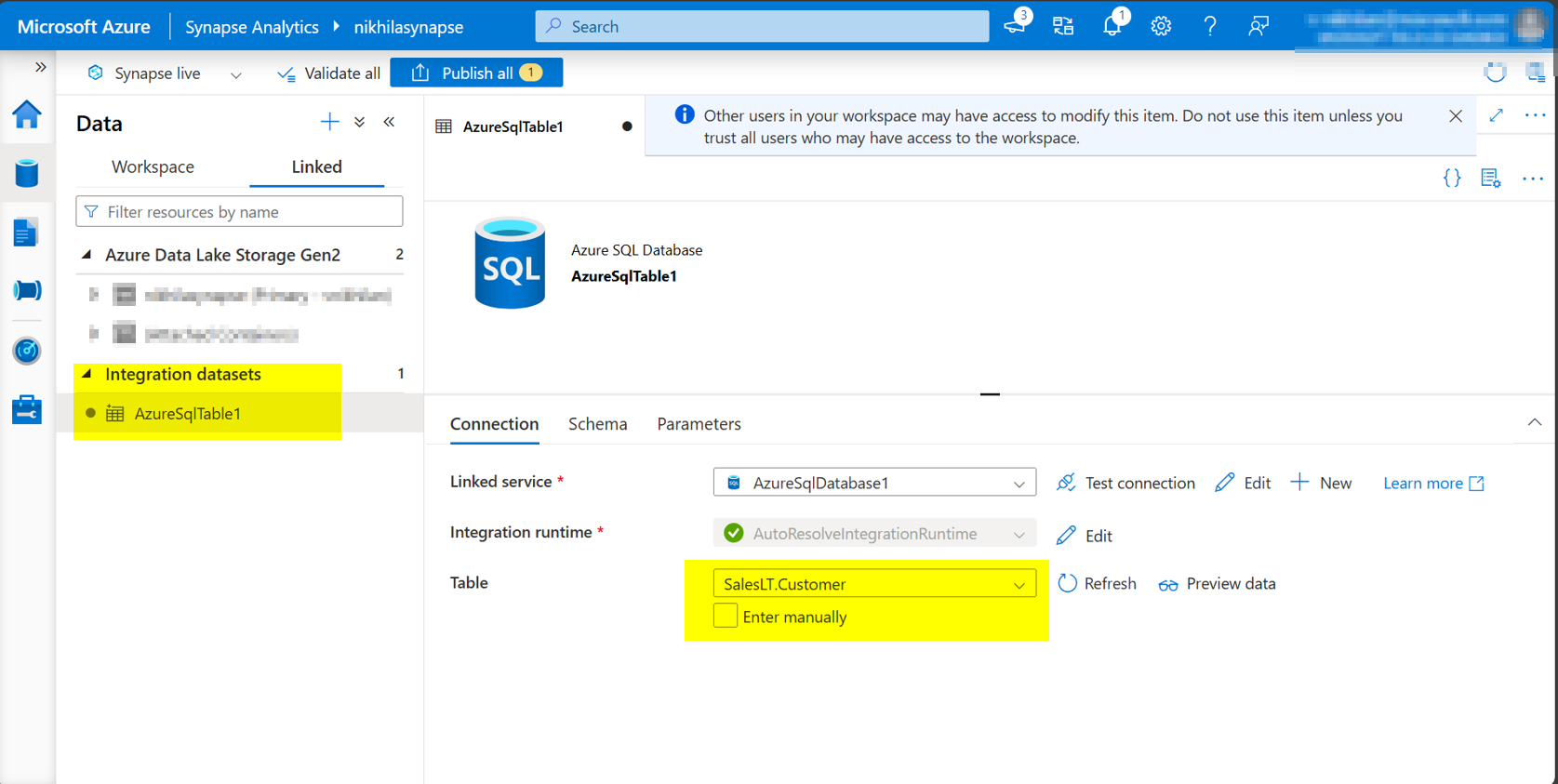Open the settings gear in top bar

coord(1161,26)
